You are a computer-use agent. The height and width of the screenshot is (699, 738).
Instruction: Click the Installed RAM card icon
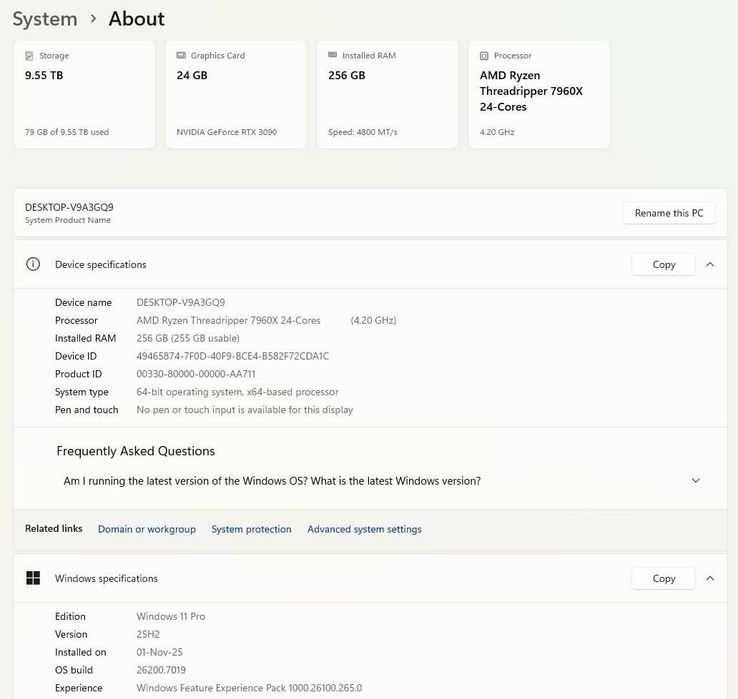coord(332,55)
